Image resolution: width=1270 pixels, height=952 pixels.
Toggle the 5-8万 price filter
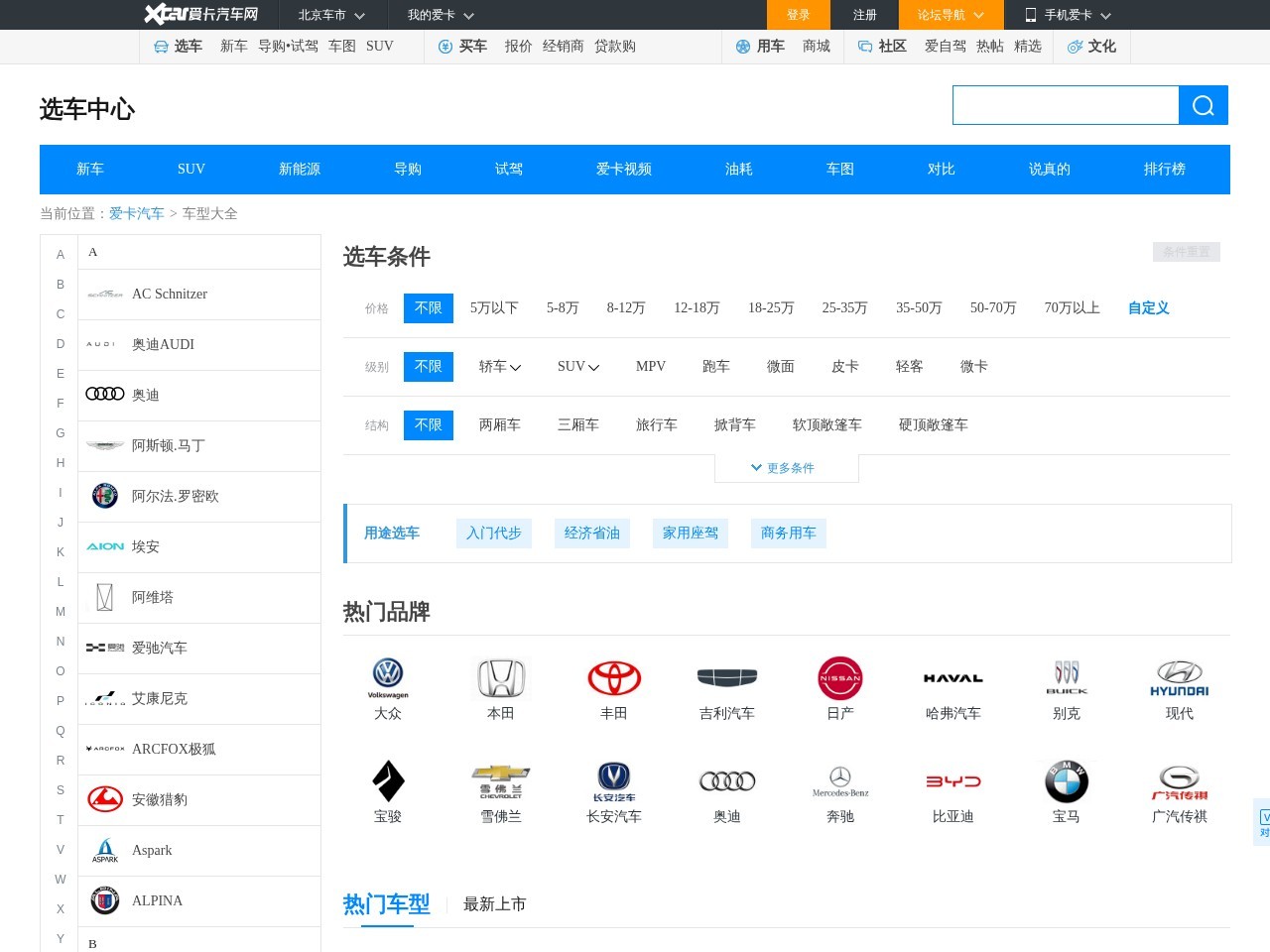tap(562, 308)
